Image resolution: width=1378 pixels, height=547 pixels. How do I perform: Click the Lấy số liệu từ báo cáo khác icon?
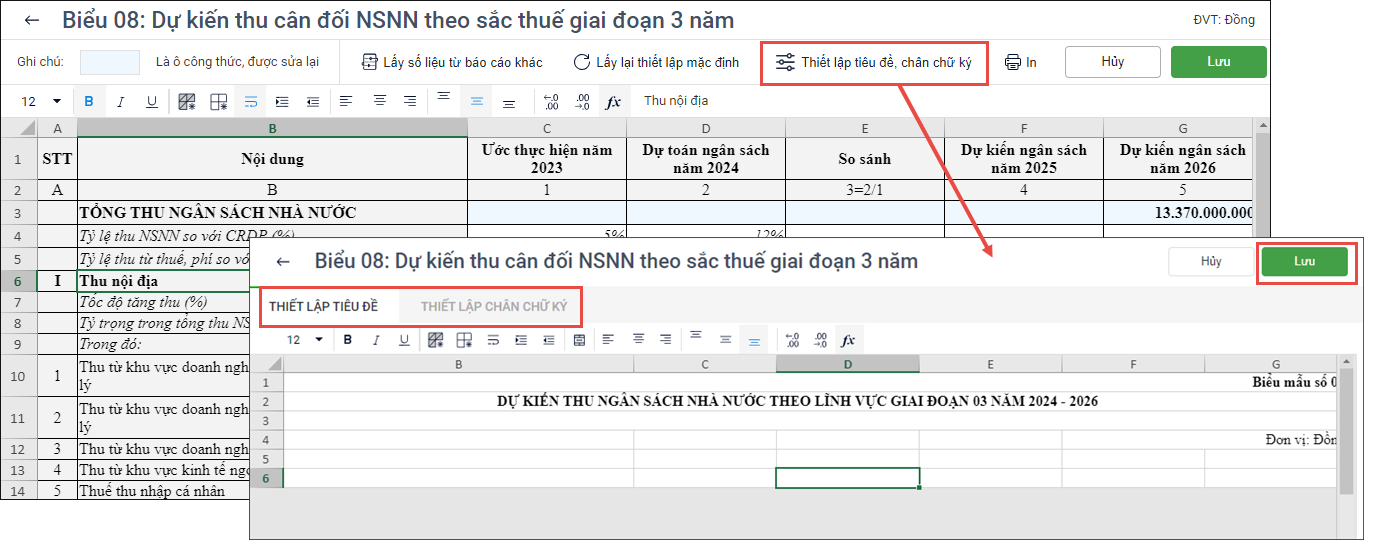click(370, 62)
